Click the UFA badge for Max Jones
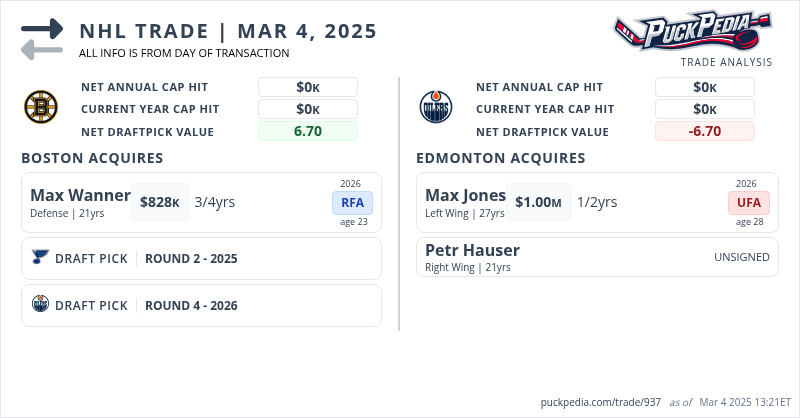800x418 pixels. pos(748,202)
